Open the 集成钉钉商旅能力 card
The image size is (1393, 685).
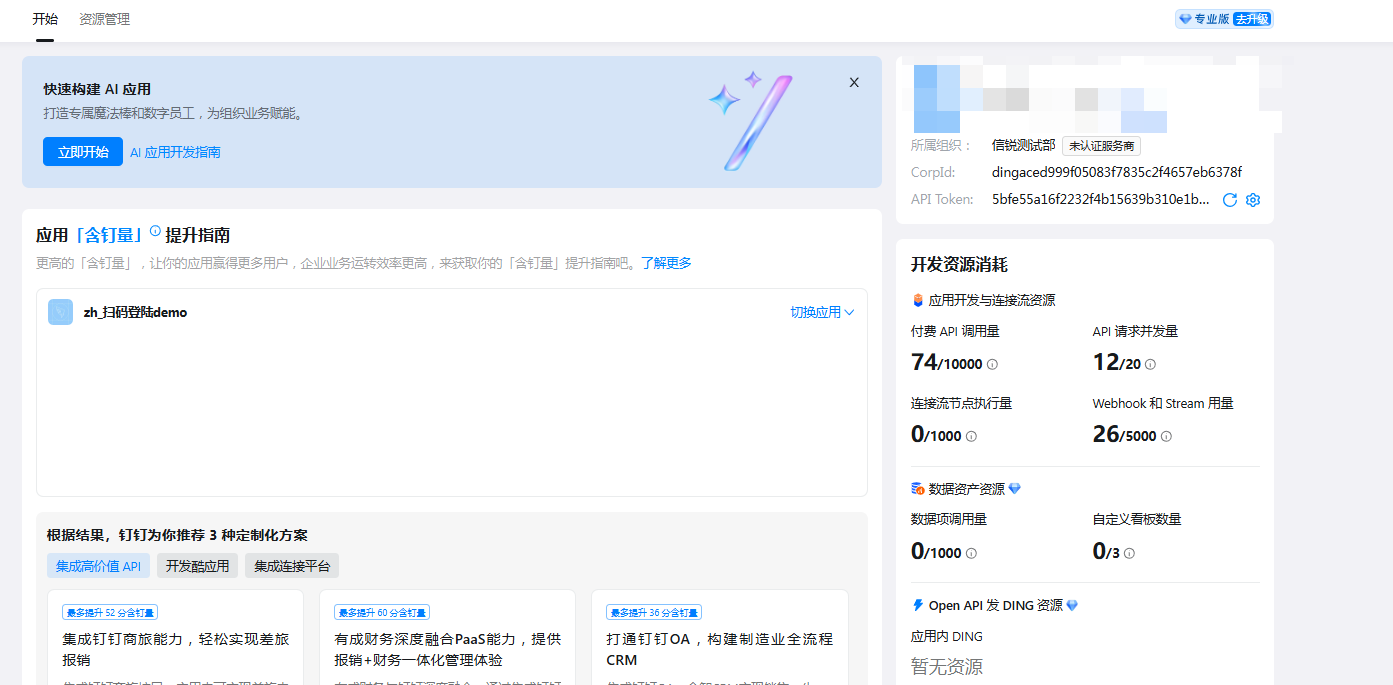click(176, 637)
